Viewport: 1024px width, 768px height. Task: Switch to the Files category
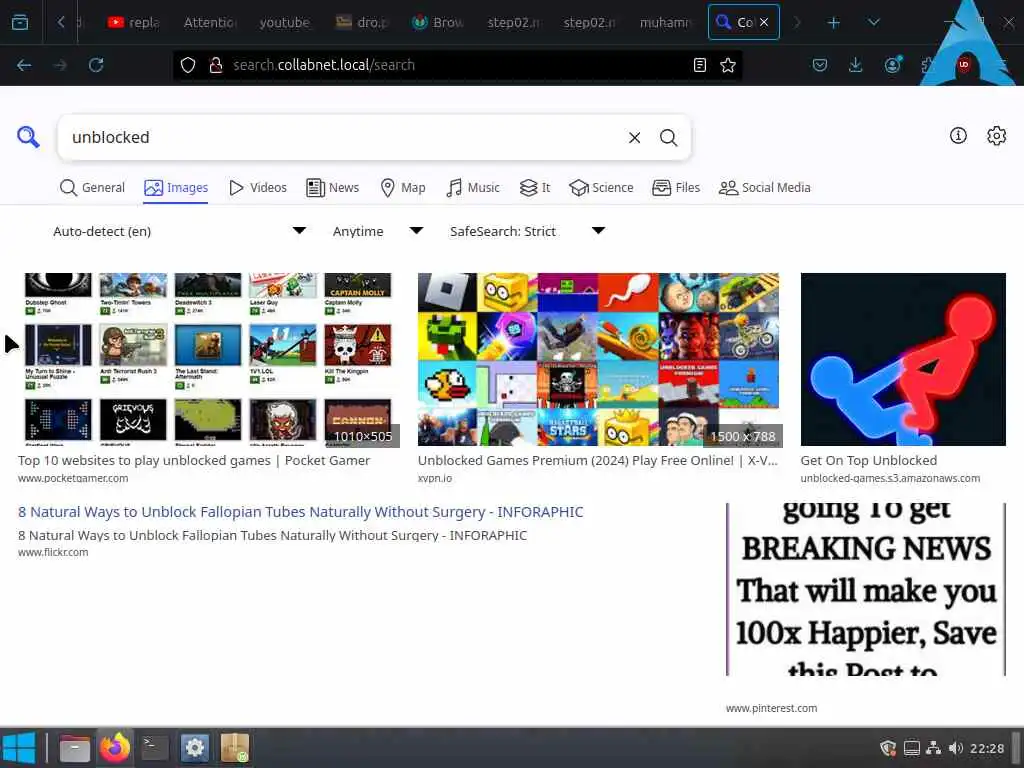point(676,188)
